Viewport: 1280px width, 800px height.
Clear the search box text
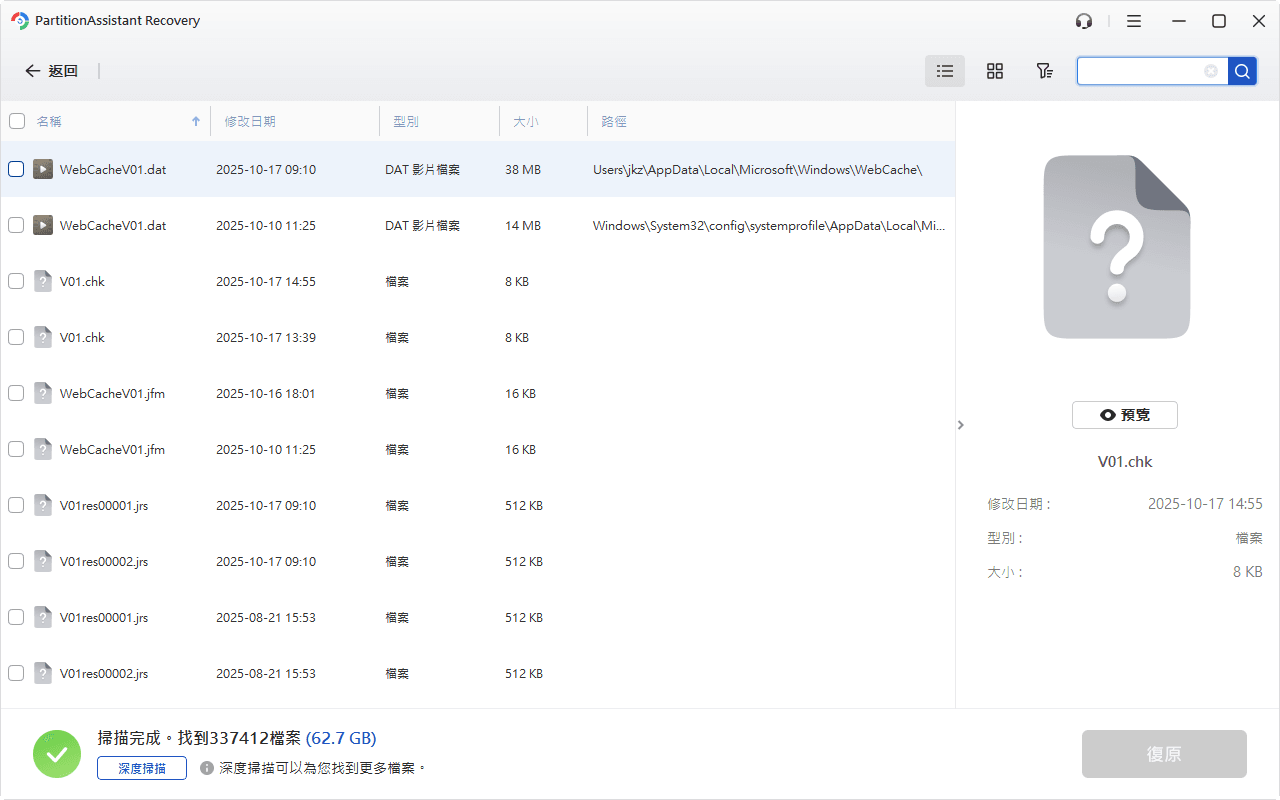point(1211,71)
